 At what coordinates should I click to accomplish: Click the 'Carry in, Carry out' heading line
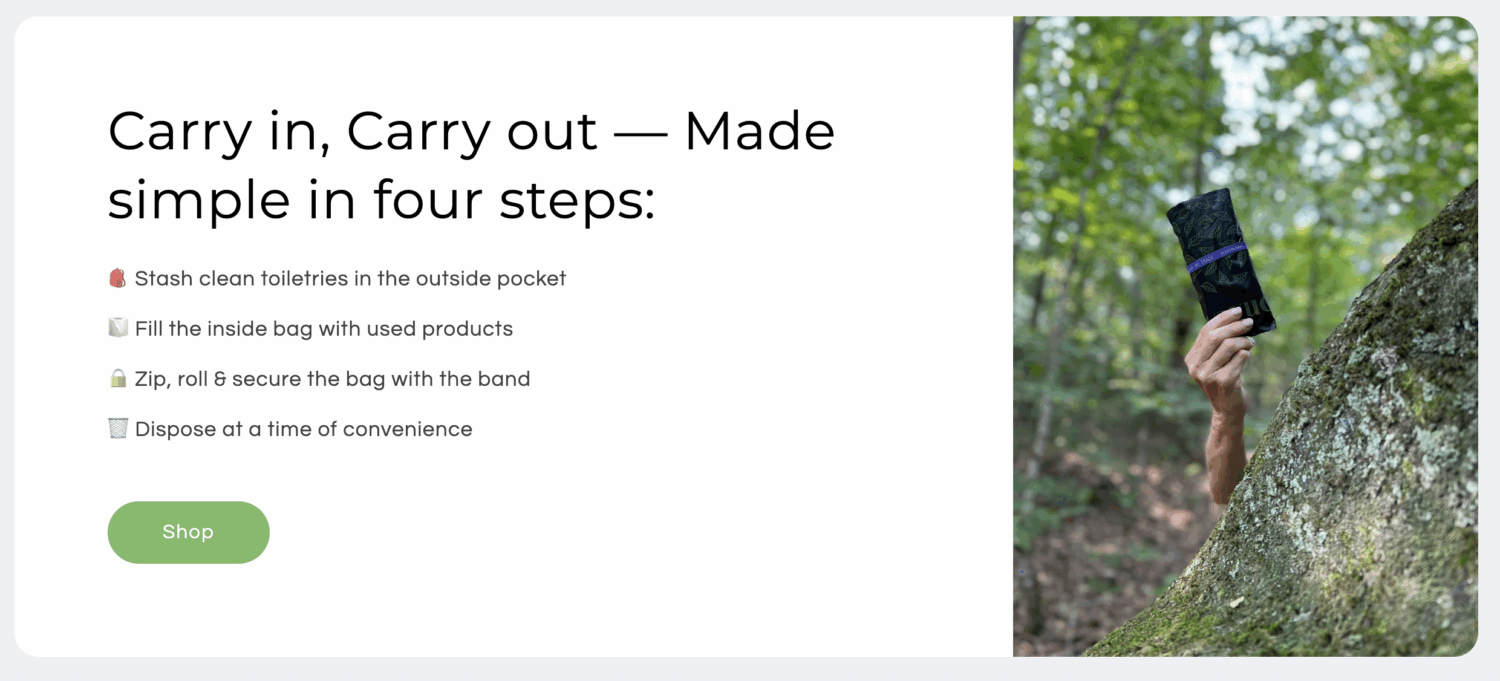click(x=471, y=132)
